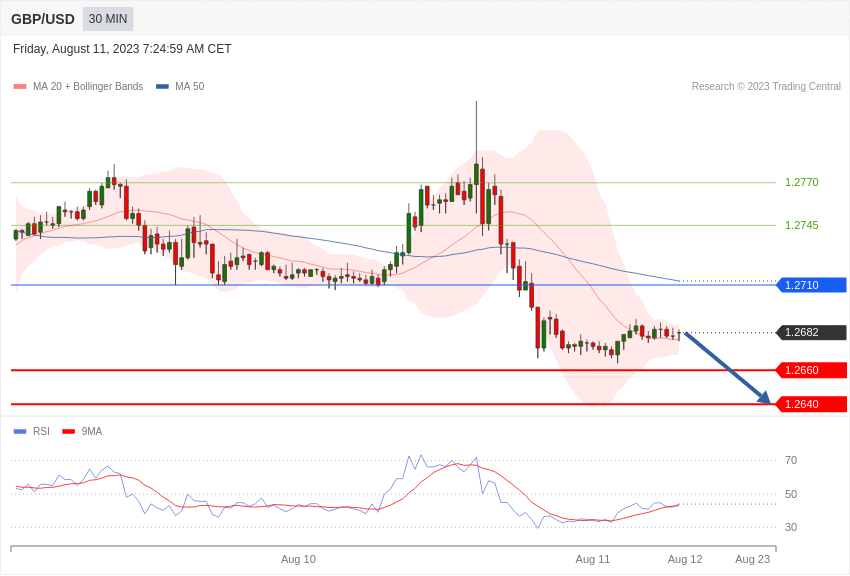Click the RSI 70 axis label
This screenshot has height=576, width=850.
[791, 461]
